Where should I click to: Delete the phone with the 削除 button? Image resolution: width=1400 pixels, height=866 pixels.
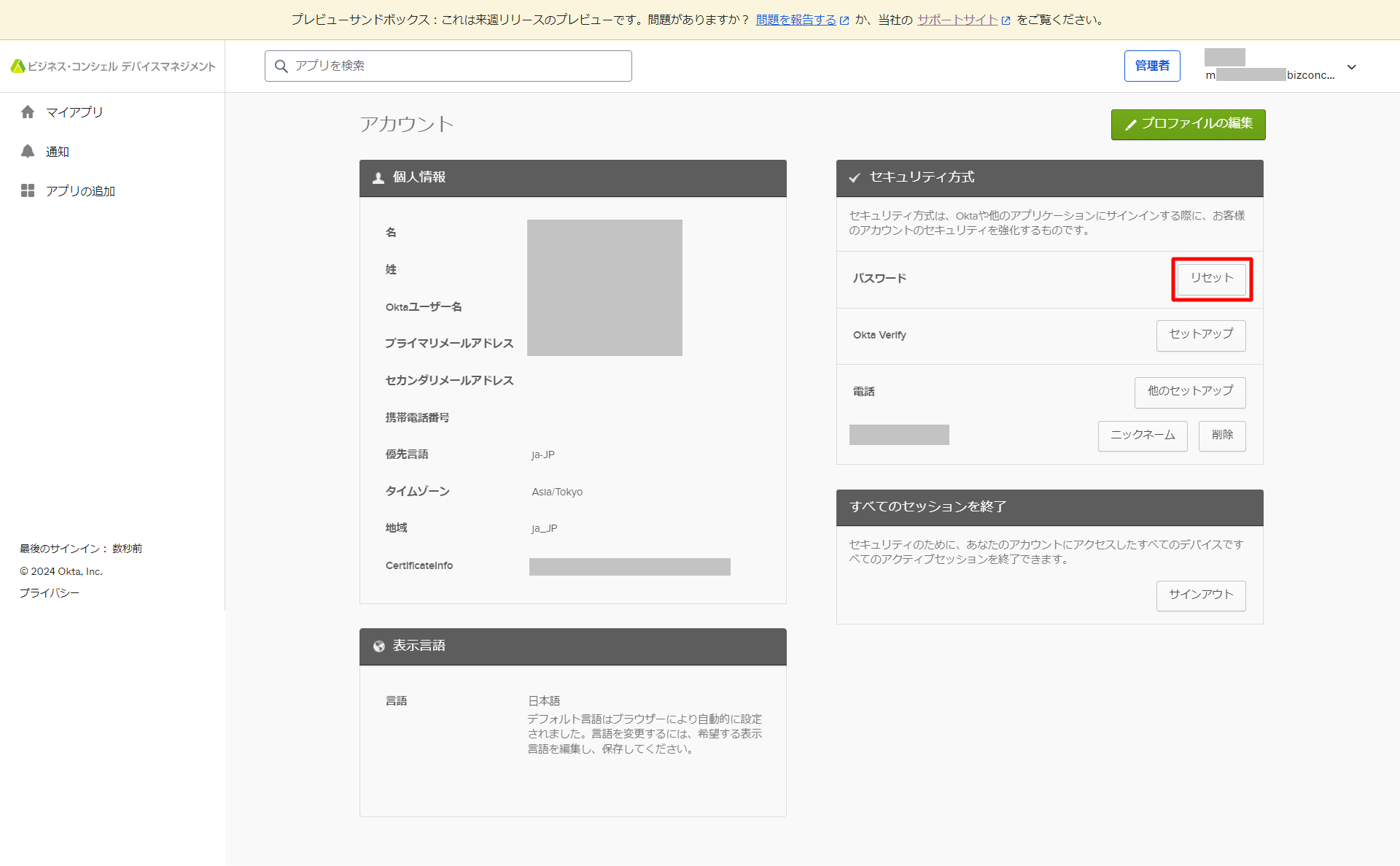pos(1221,436)
